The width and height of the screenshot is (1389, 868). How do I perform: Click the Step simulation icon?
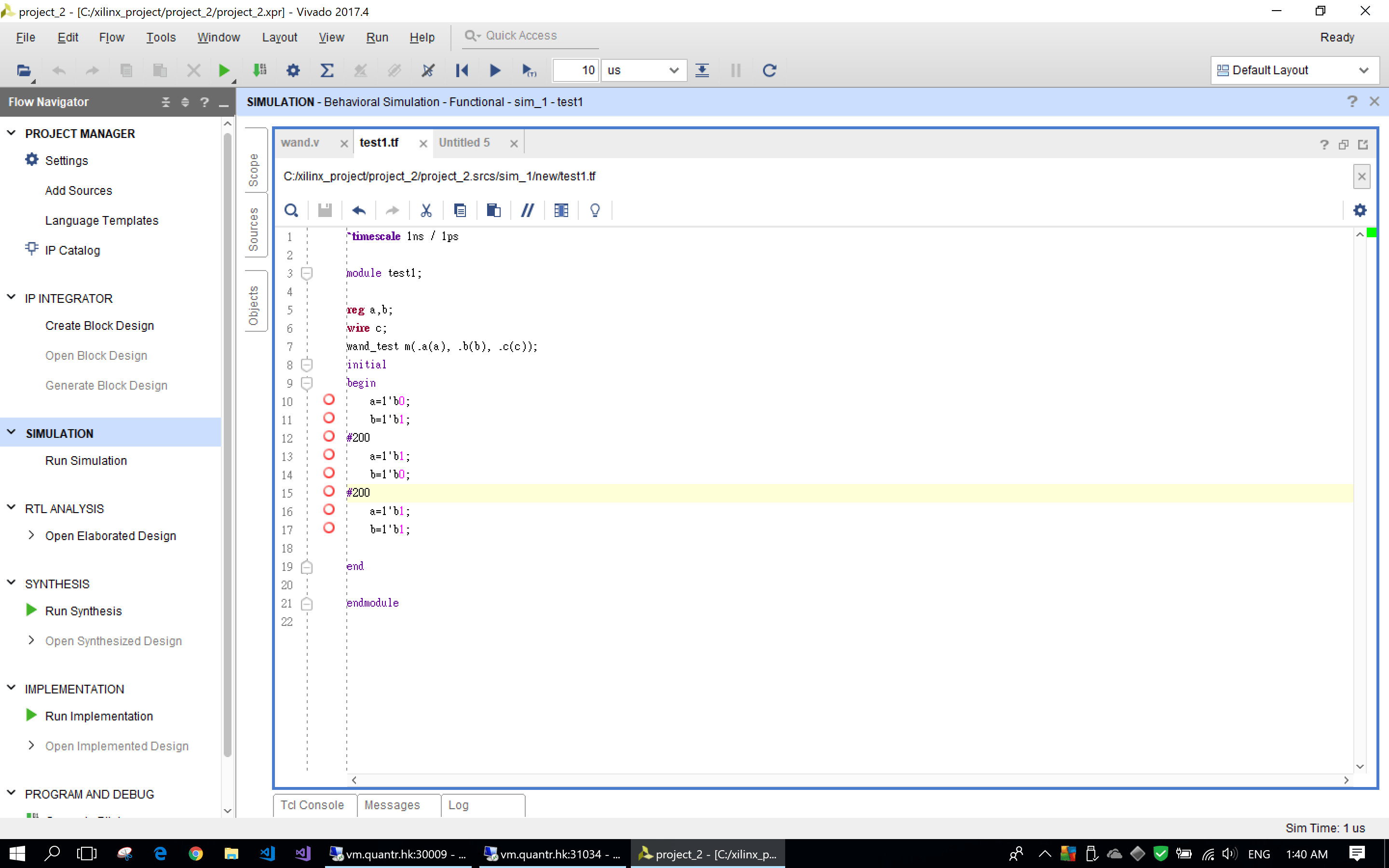coord(702,70)
